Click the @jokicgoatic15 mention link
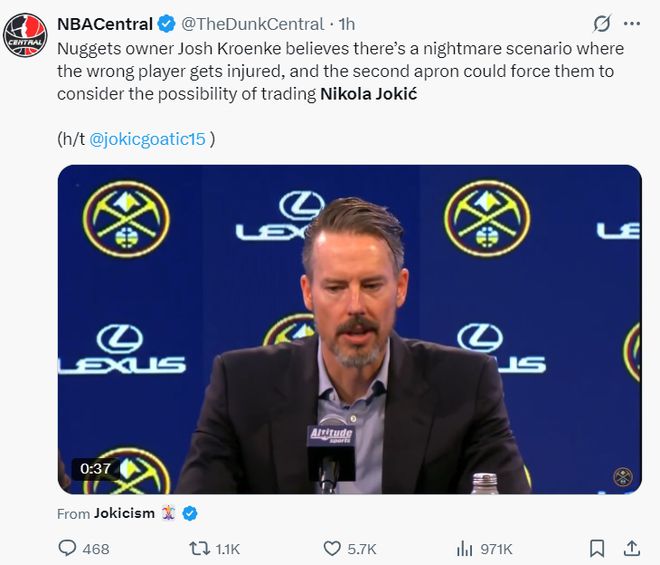The width and height of the screenshot is (660, 565). pos(147,139)
